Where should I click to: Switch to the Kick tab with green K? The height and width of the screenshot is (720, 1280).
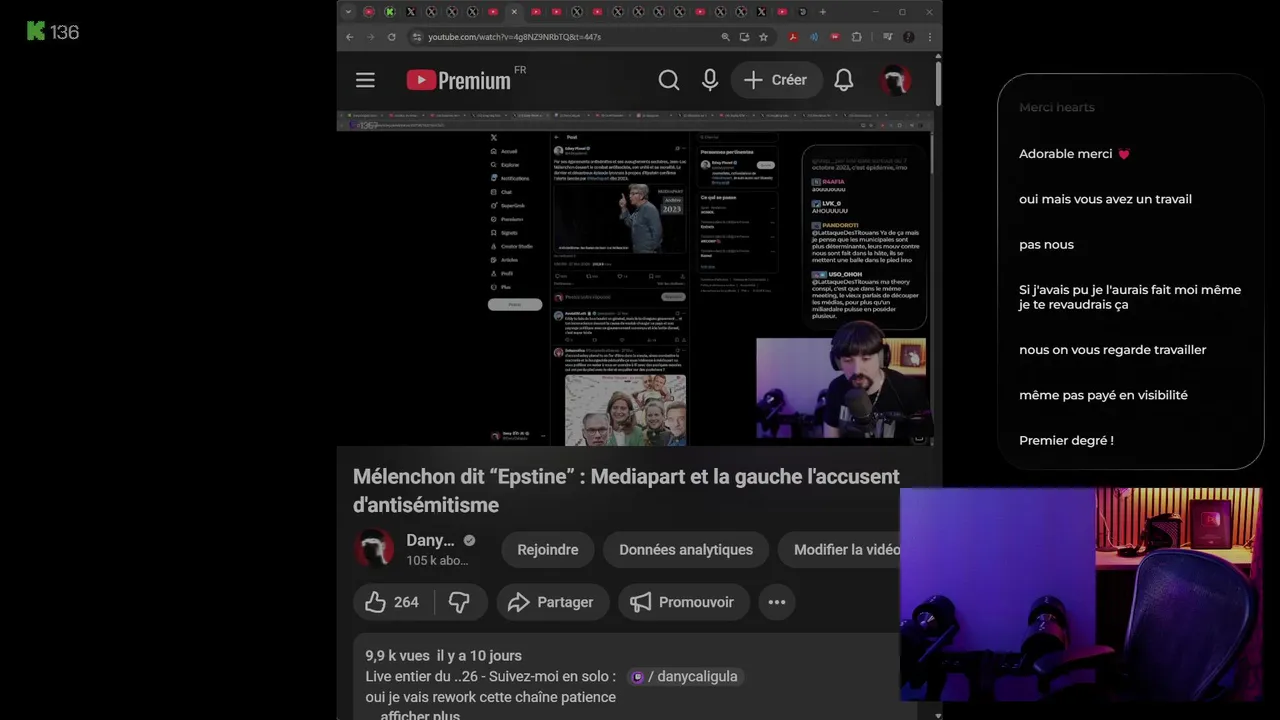390,12
